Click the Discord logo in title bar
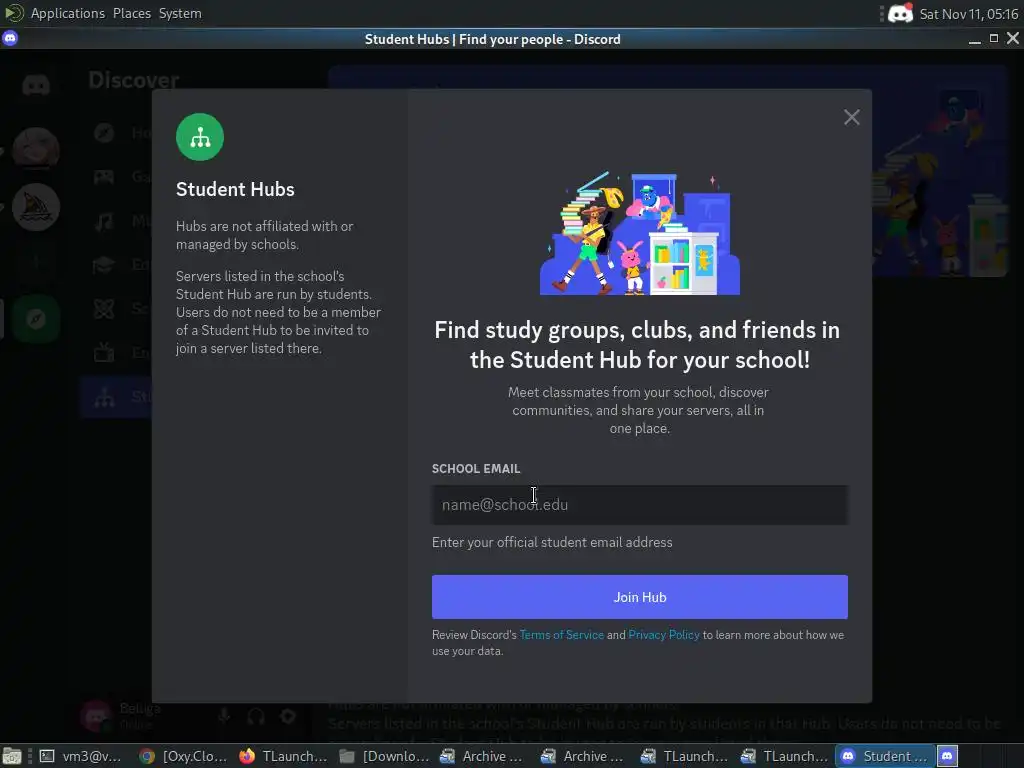 (x=10, y=39)
